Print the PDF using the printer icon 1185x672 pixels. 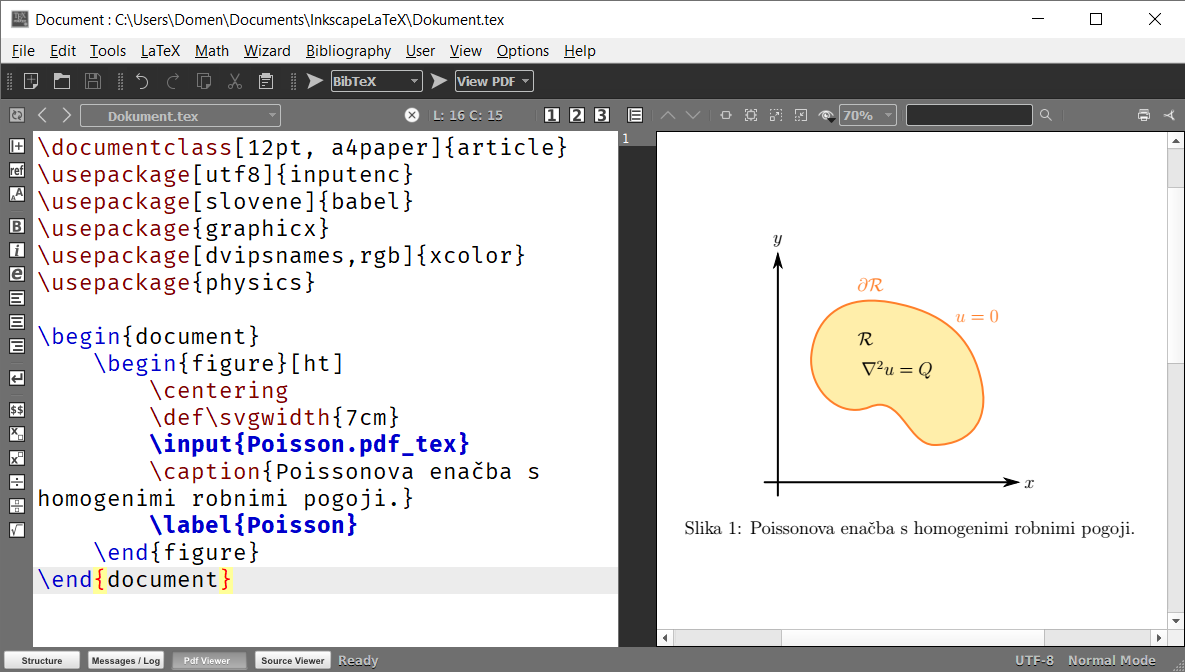coord(1143,115)
